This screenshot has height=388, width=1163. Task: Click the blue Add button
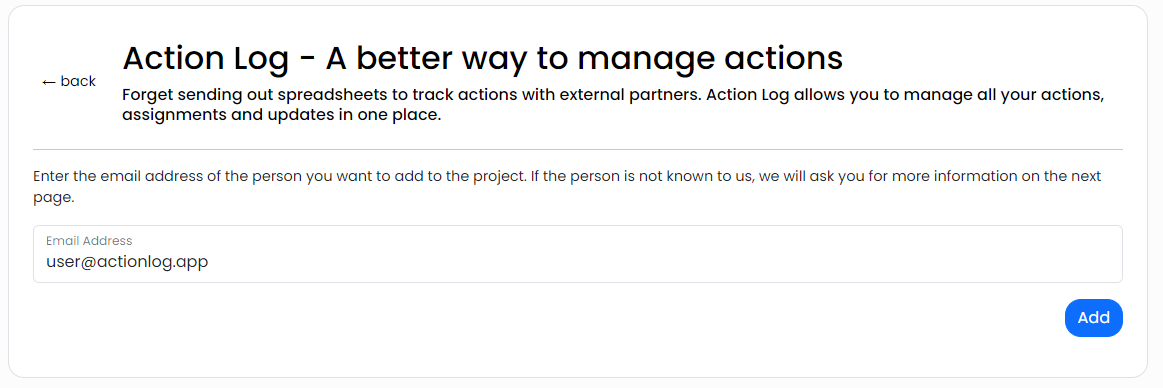tap(1093, 318)
